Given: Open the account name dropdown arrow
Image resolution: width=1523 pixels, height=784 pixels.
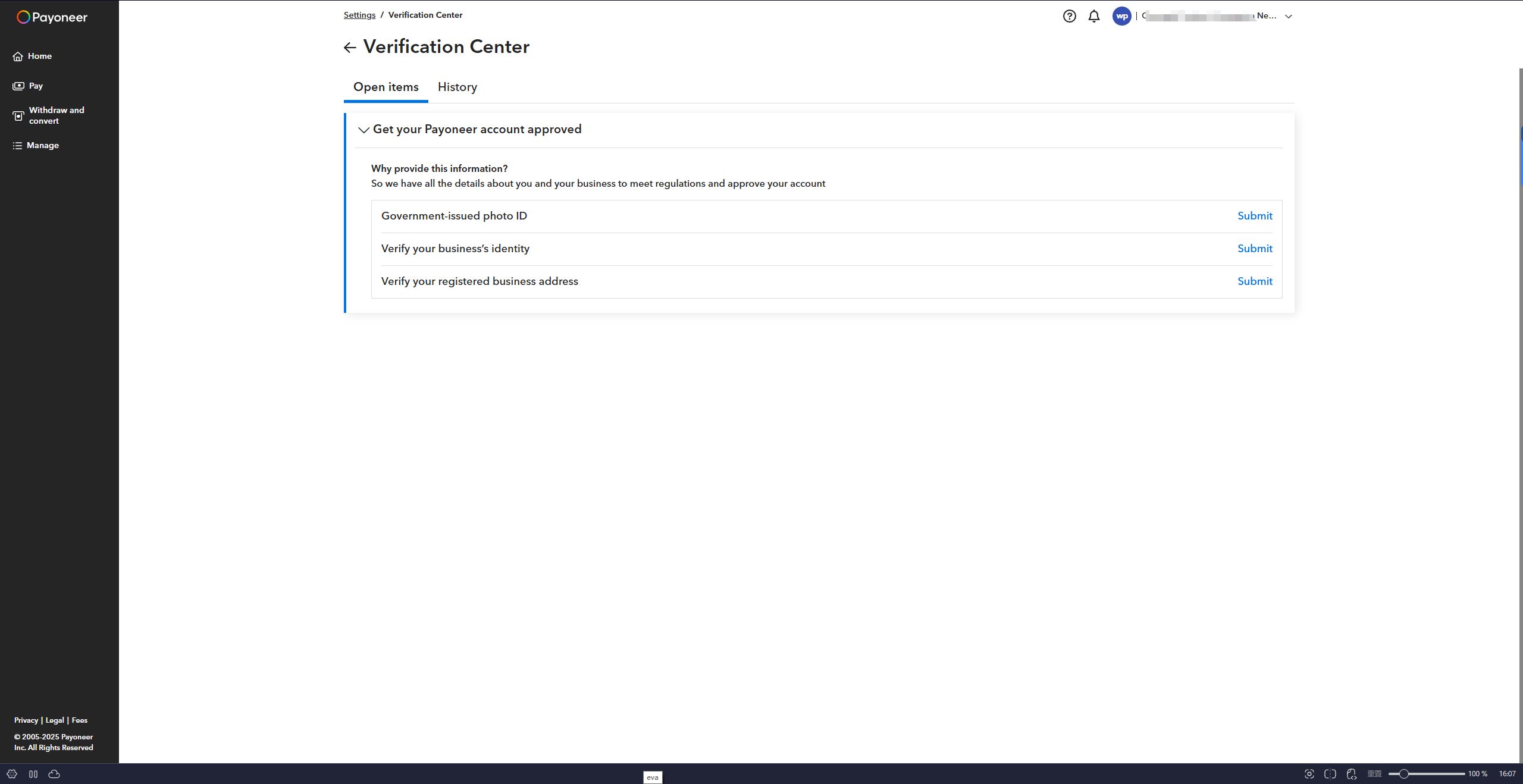Looking at the screenshot, I should [1289, 17].
